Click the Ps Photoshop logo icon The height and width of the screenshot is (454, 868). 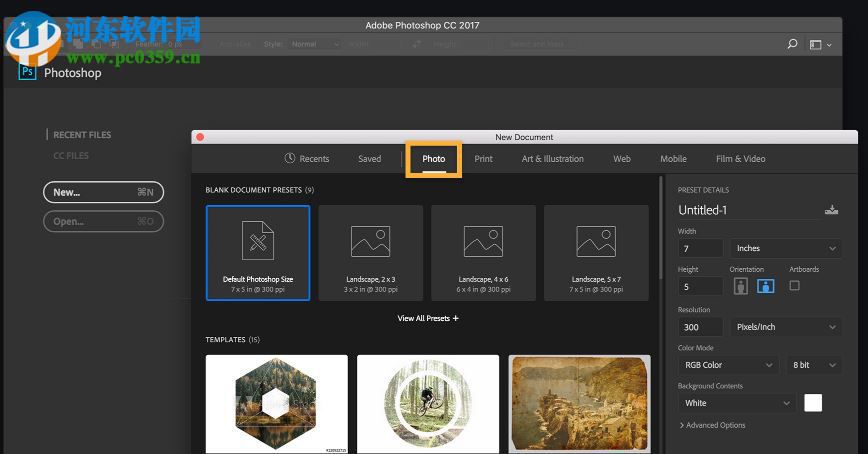[27, 72]
